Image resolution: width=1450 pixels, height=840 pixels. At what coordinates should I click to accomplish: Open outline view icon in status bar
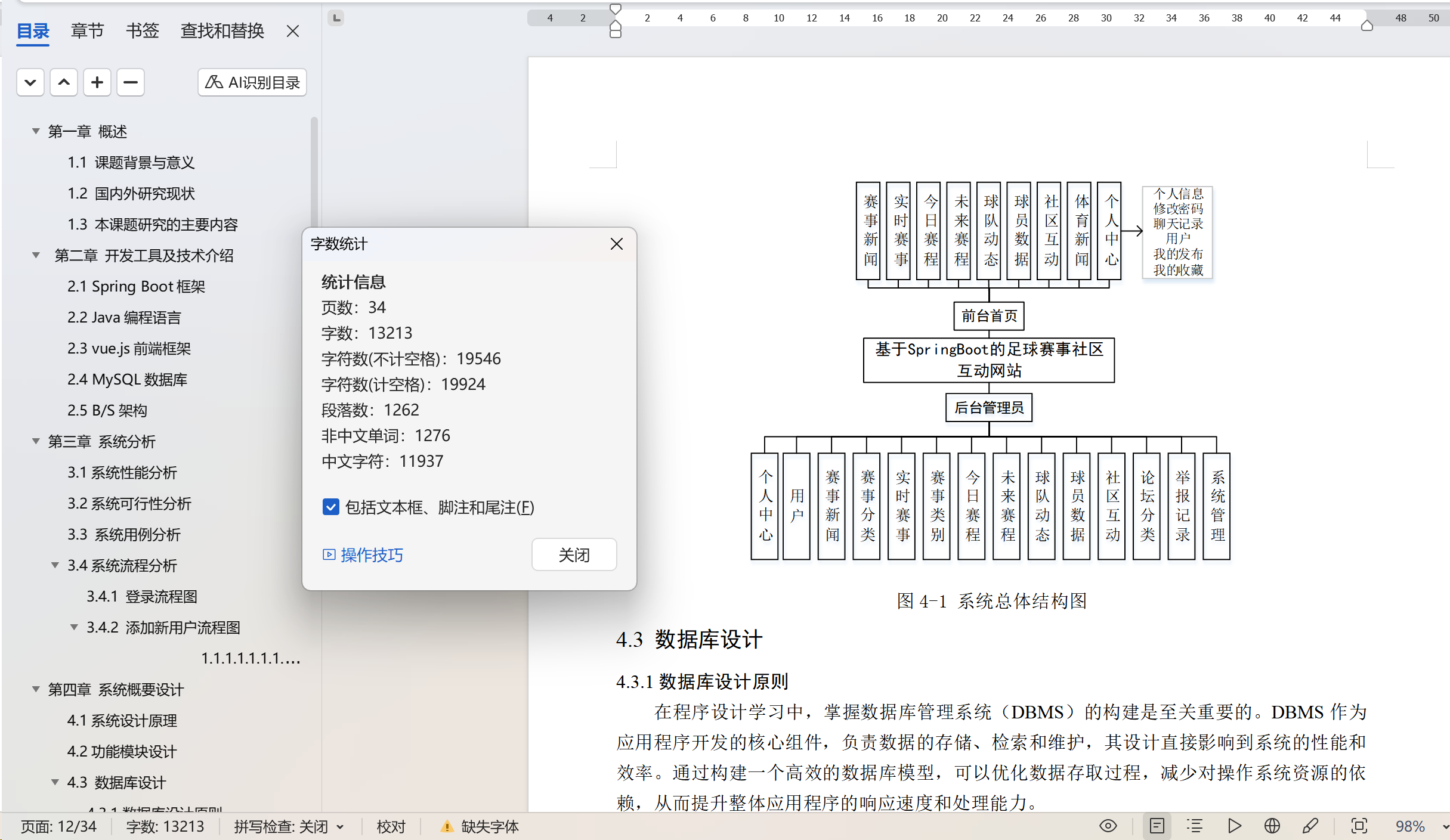click(x=1195, y=826)
